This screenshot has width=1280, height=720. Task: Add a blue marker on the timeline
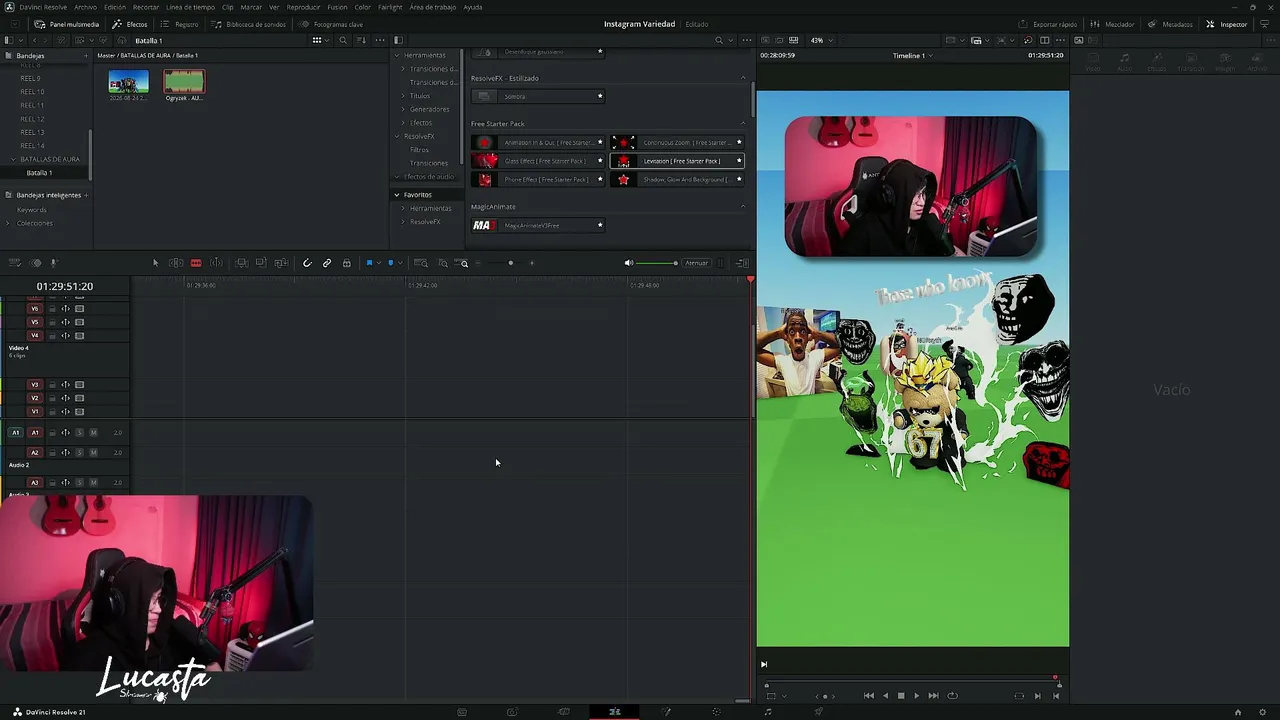tap(390, 263)
